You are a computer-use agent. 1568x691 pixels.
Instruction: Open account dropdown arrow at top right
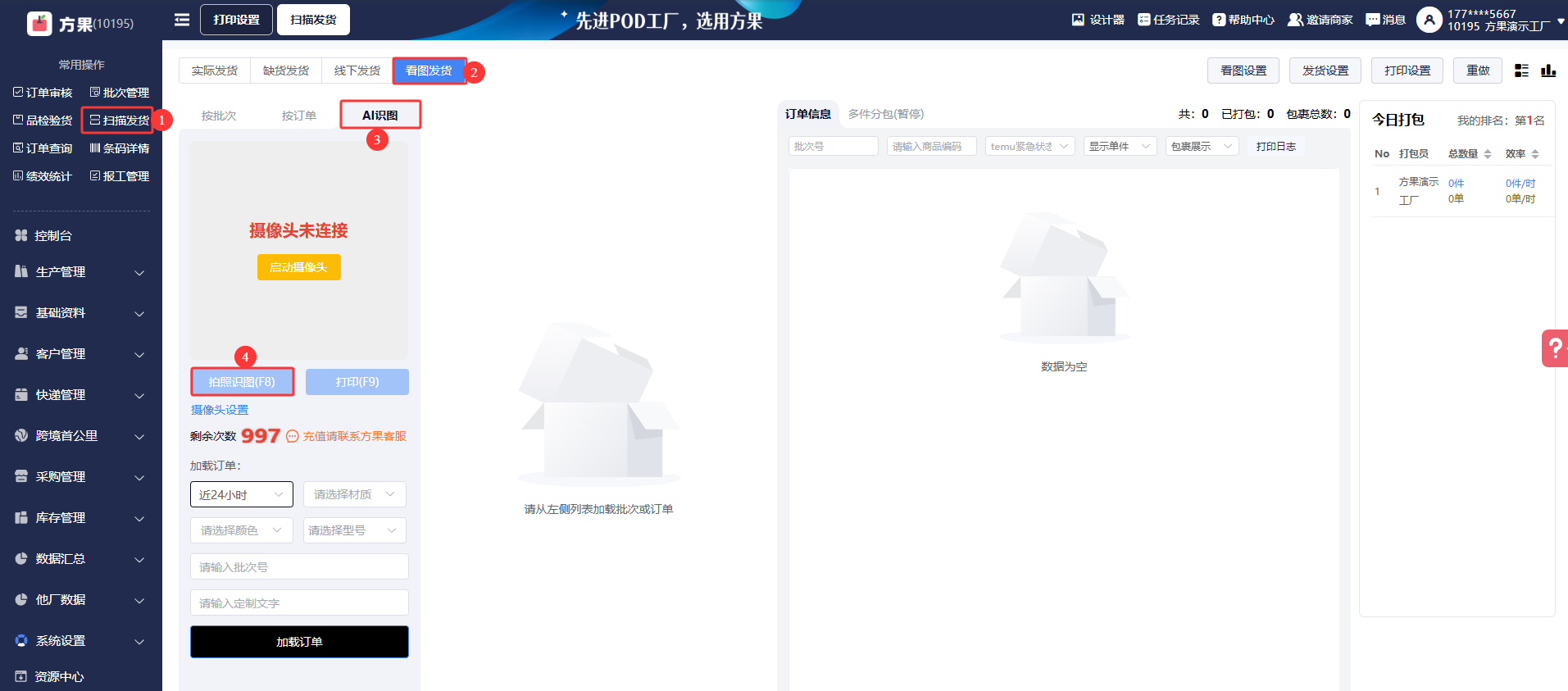tap(1561, 21)
